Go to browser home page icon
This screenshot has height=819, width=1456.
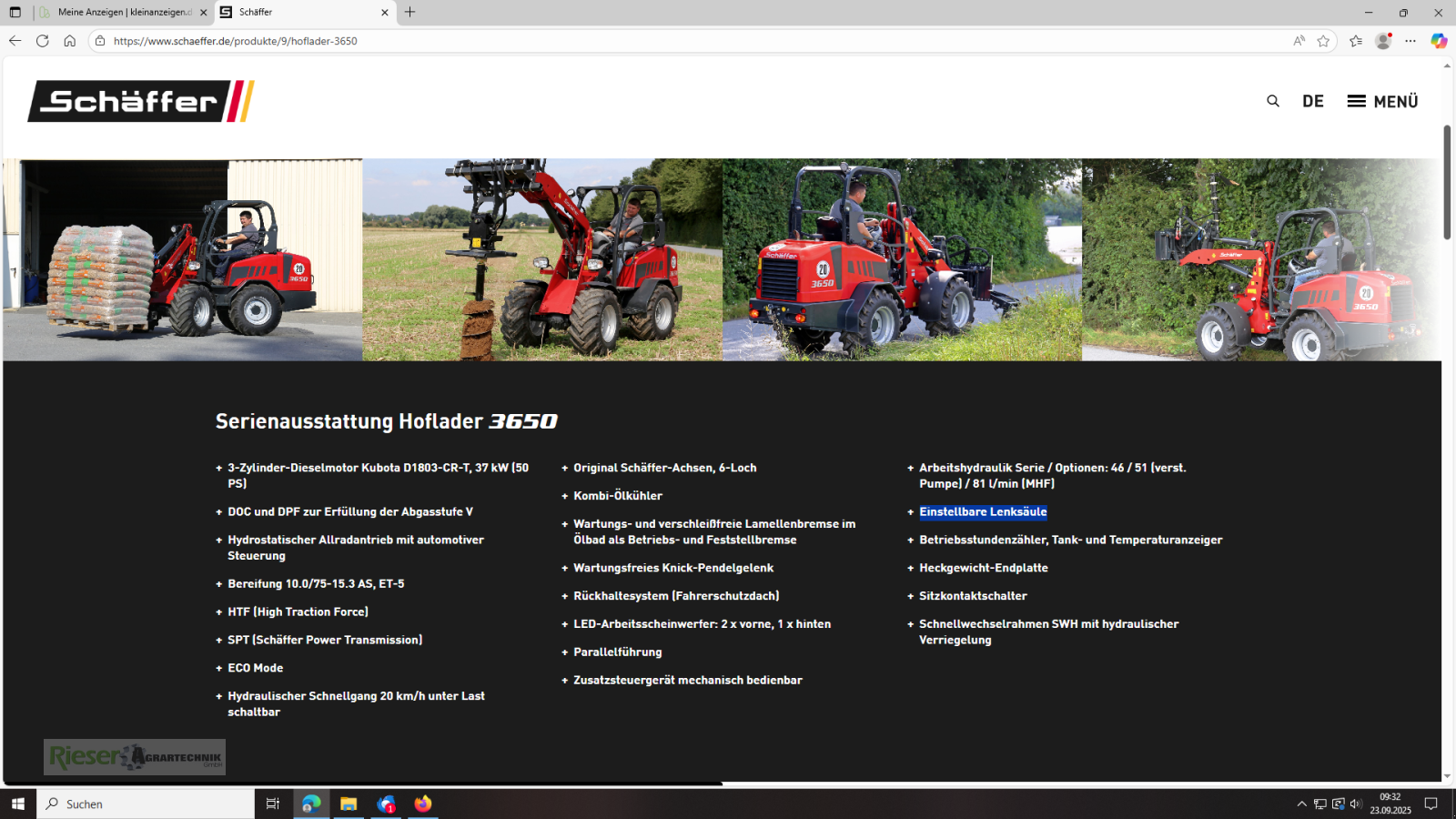pyautogui.click(x=69, y=41)
